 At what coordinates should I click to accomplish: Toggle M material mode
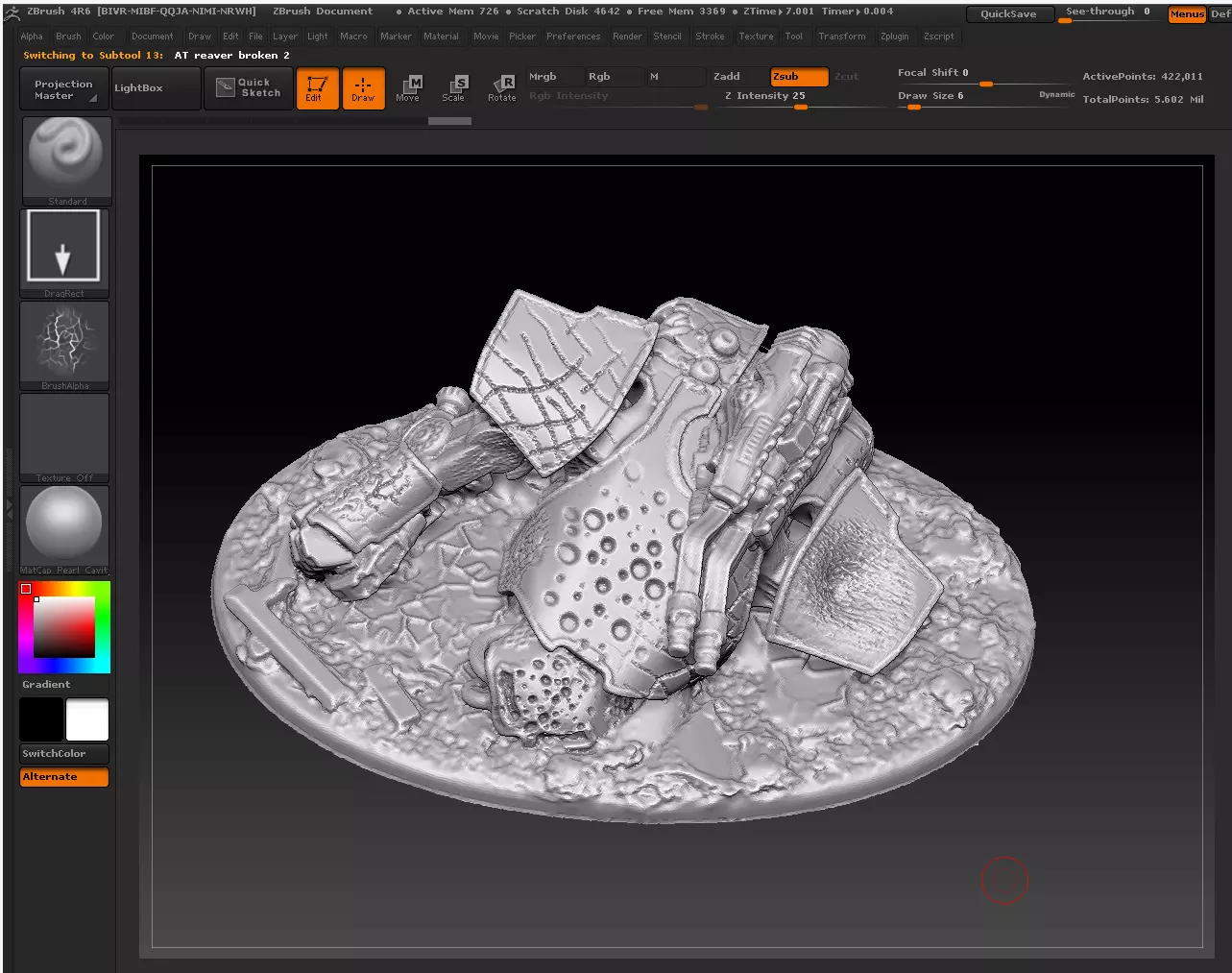(675, 77)
